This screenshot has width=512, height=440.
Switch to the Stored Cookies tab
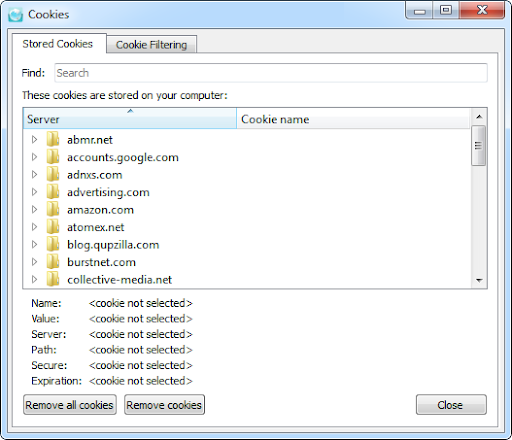point(58,44)
